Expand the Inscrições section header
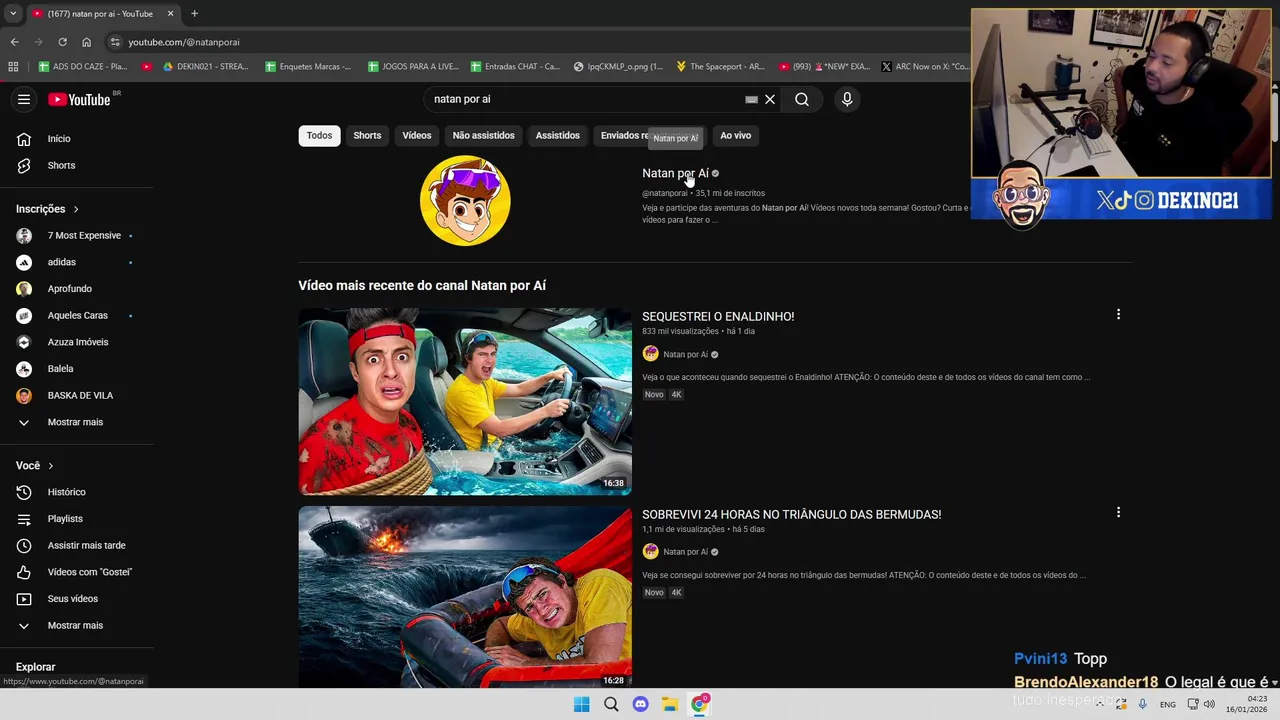The image size is (1280, 720). click(x=47, y=209)
